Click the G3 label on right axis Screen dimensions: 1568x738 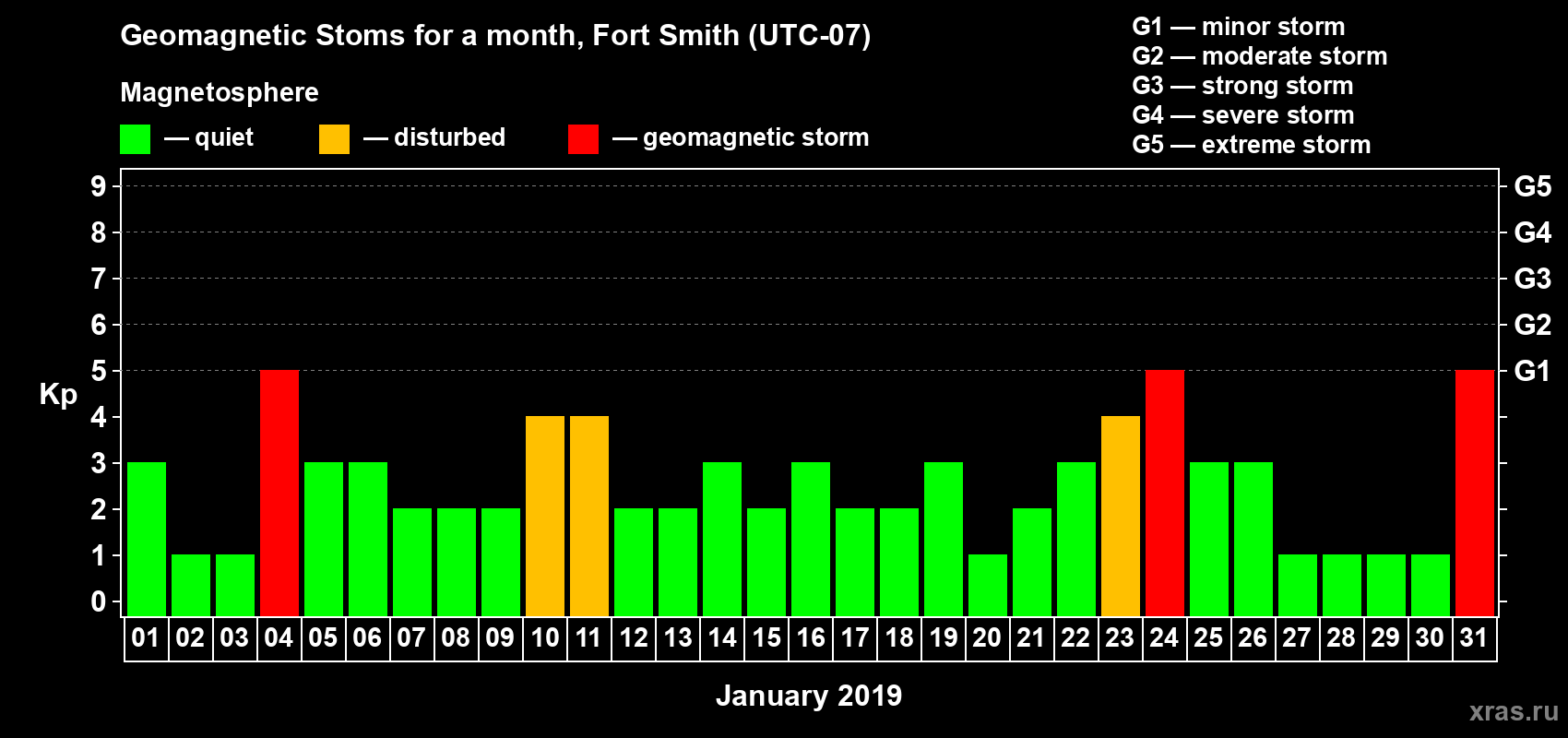1532,279
